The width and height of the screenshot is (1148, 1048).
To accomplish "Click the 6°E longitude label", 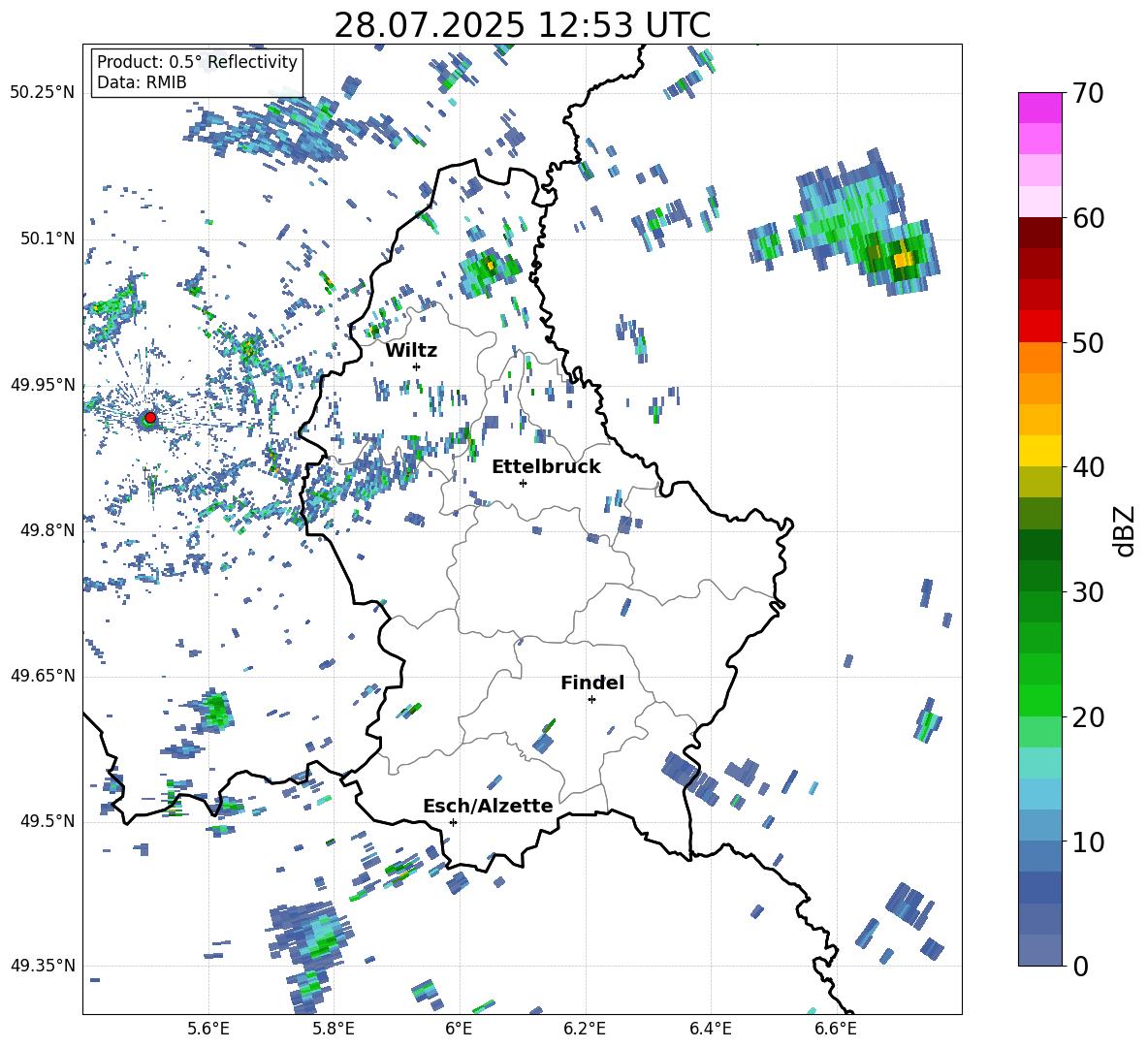I will (x=459, y=1029).
